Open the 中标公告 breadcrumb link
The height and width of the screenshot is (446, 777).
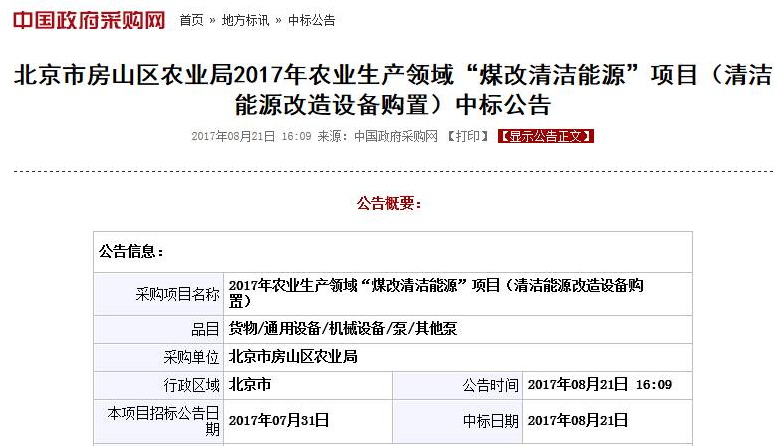click(311, 20)
